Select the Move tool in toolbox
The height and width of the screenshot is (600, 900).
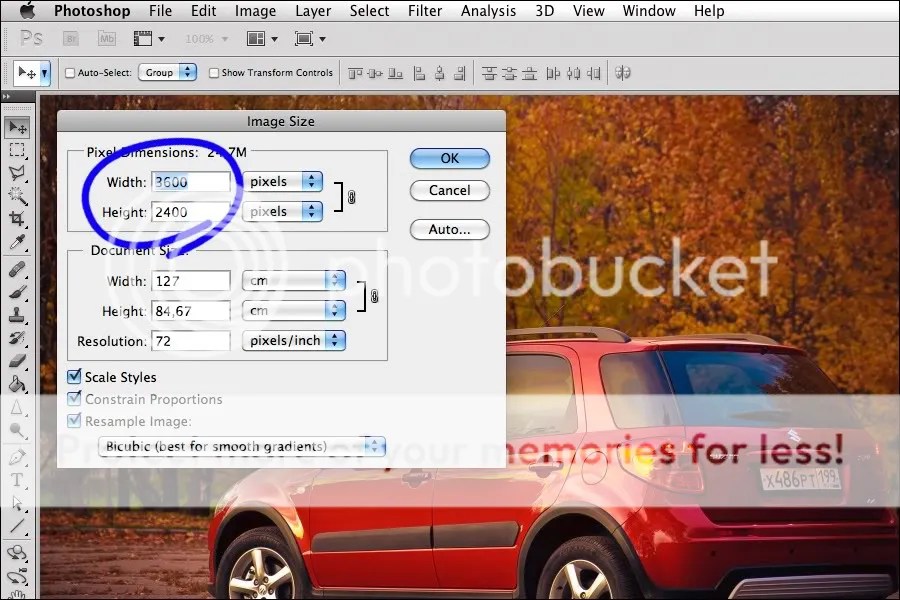(18, 127)
